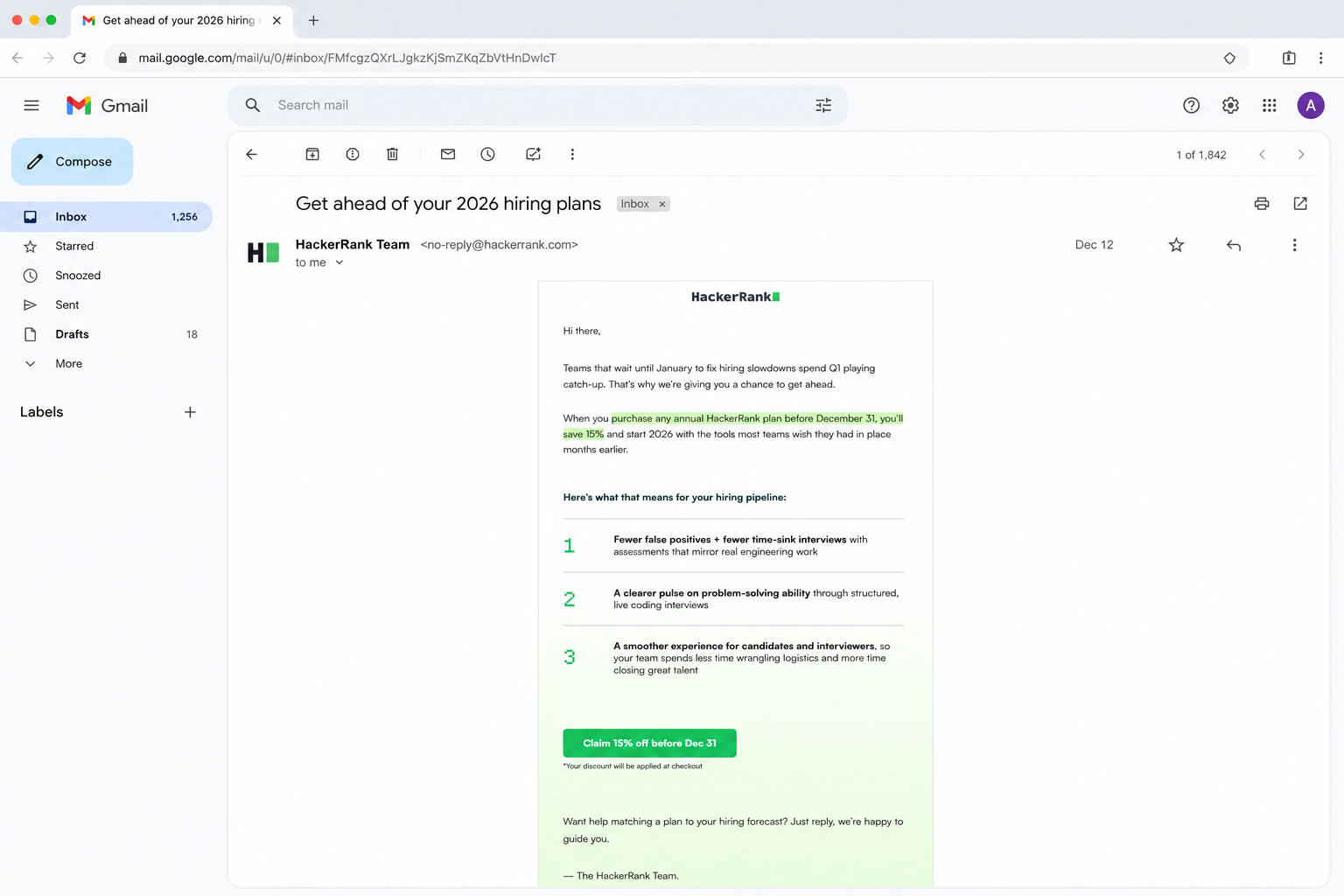Click the browser address bar URL

(346, 58)
